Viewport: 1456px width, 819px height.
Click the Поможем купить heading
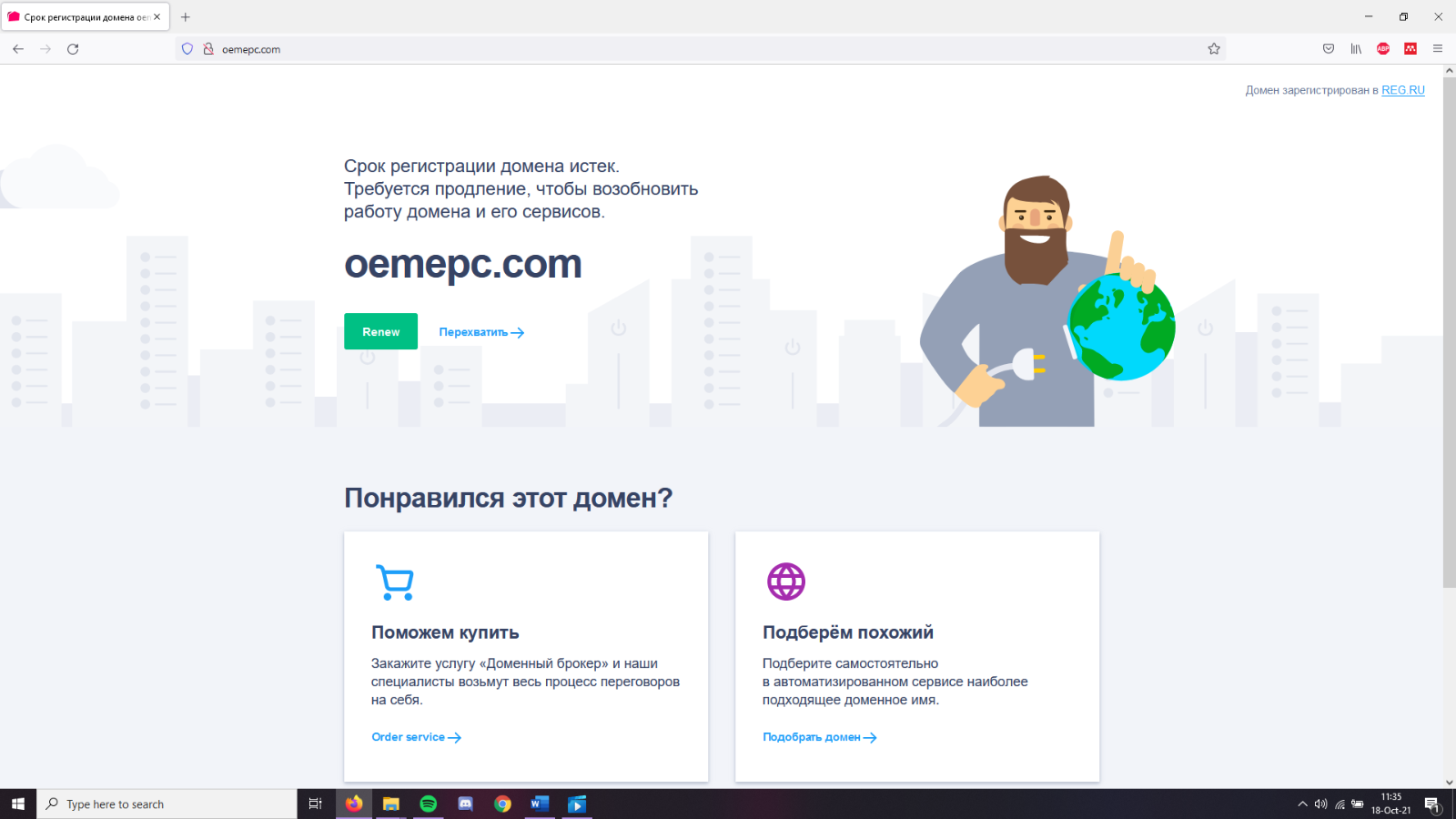pyautogui.click(x=445, y=632)
